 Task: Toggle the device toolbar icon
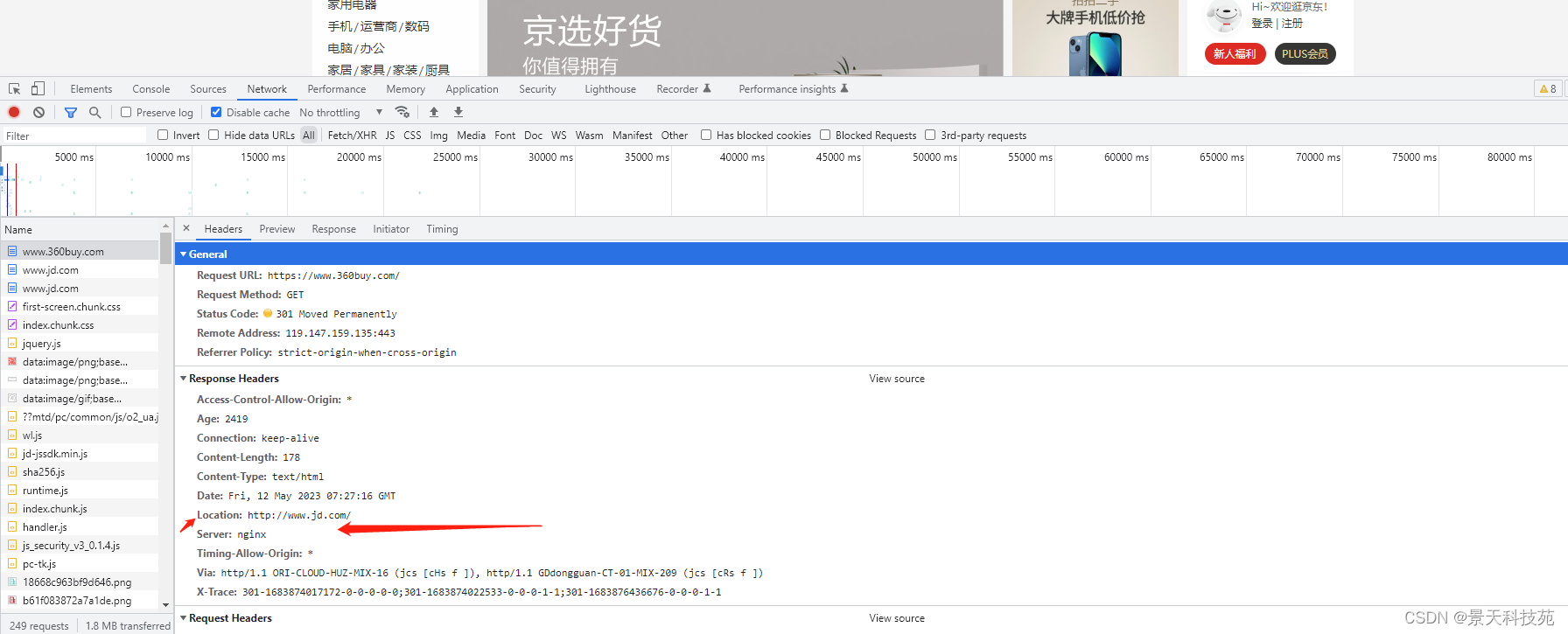[38, 89]
